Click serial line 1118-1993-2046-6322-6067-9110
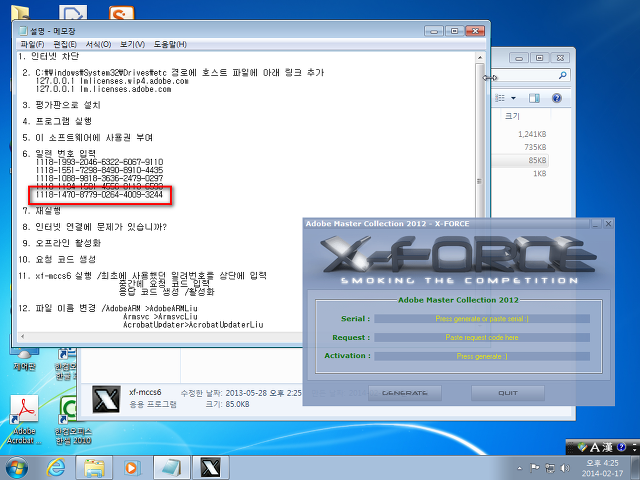 click(x=99, y=162)
